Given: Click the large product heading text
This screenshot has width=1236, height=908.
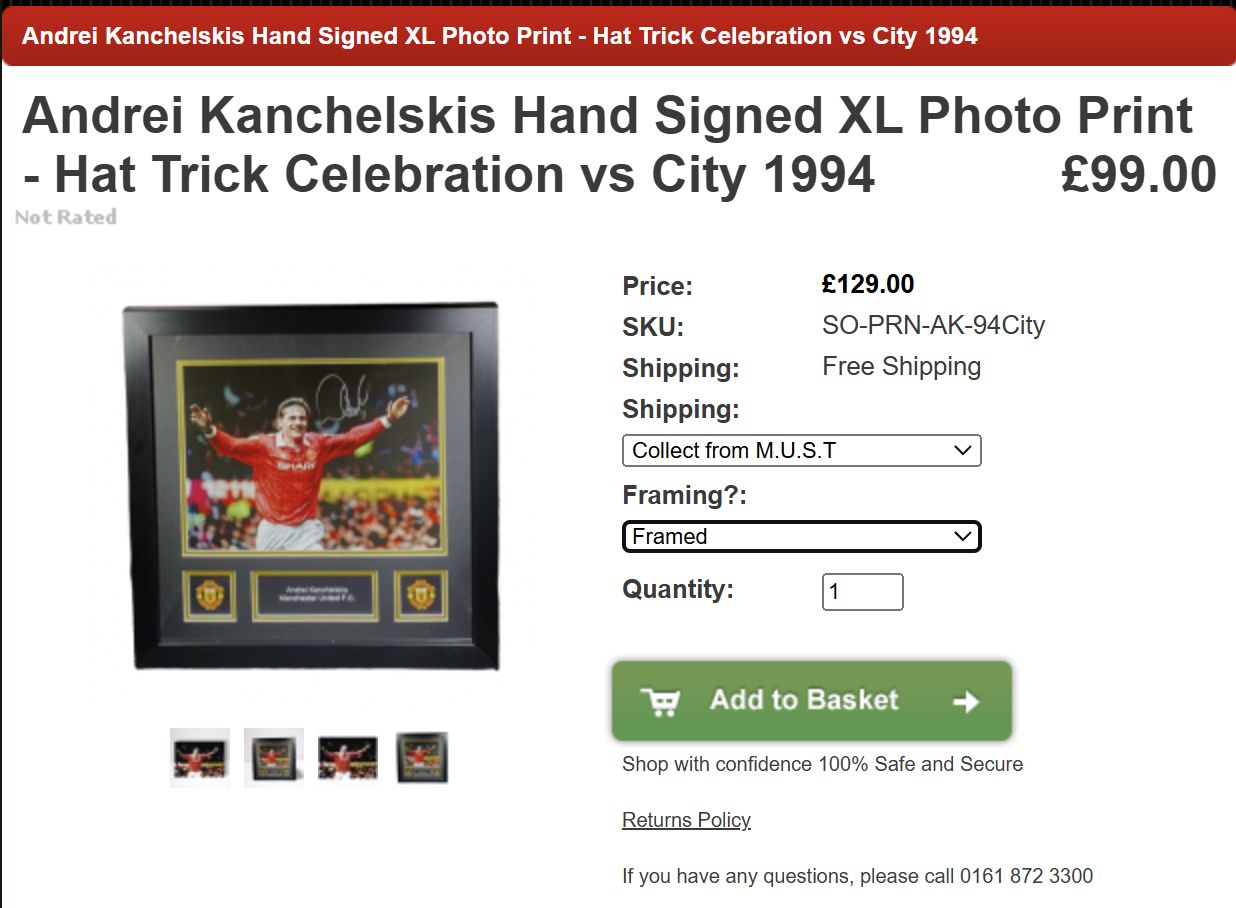Looking at the screenshot, I should tap(607, 145).
